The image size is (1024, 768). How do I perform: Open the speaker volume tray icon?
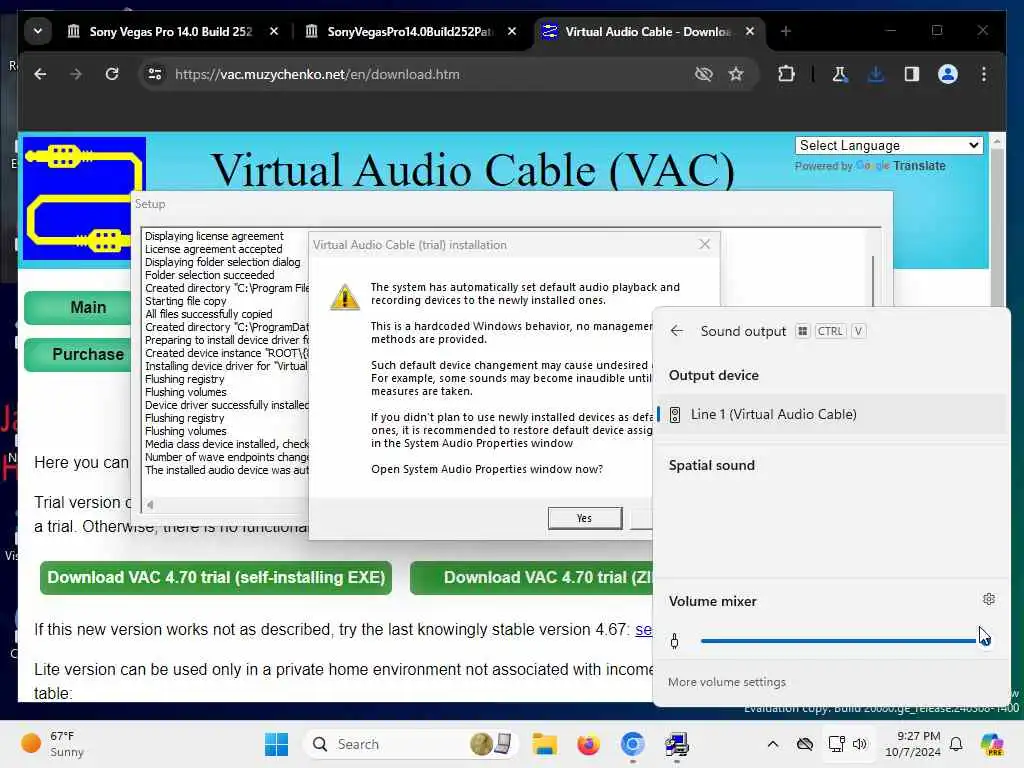coord(859,744)
